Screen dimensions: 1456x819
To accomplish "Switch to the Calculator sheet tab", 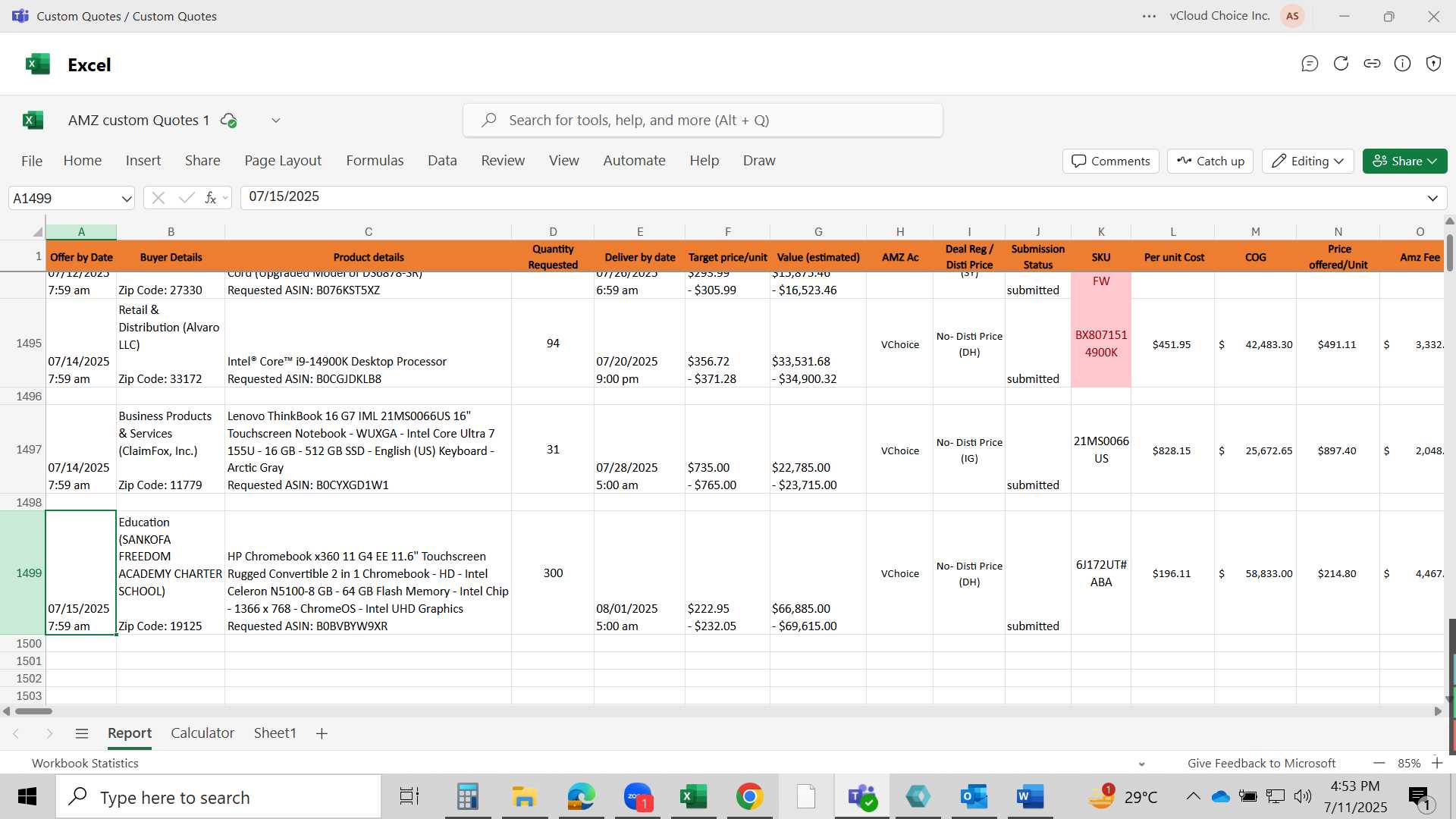I will click(202, 733).
